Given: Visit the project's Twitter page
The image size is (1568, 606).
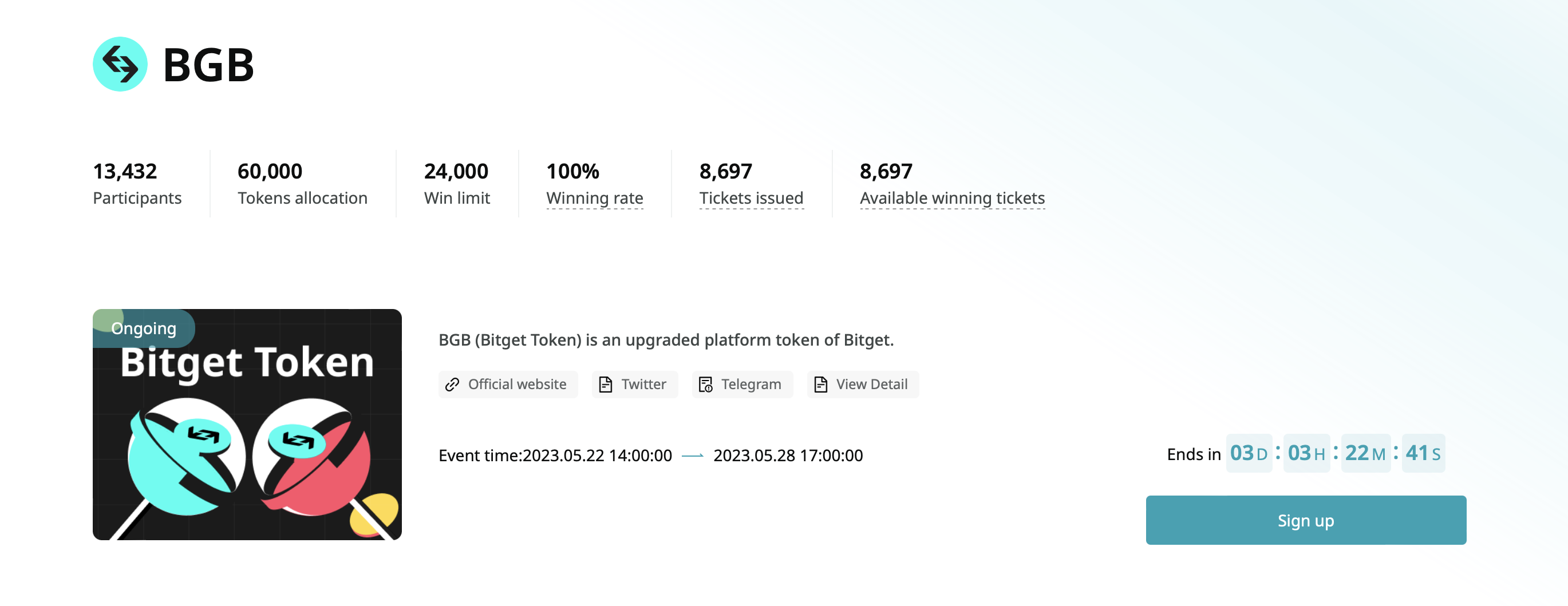Looking at the screenshot, I should tap(635, 384).
